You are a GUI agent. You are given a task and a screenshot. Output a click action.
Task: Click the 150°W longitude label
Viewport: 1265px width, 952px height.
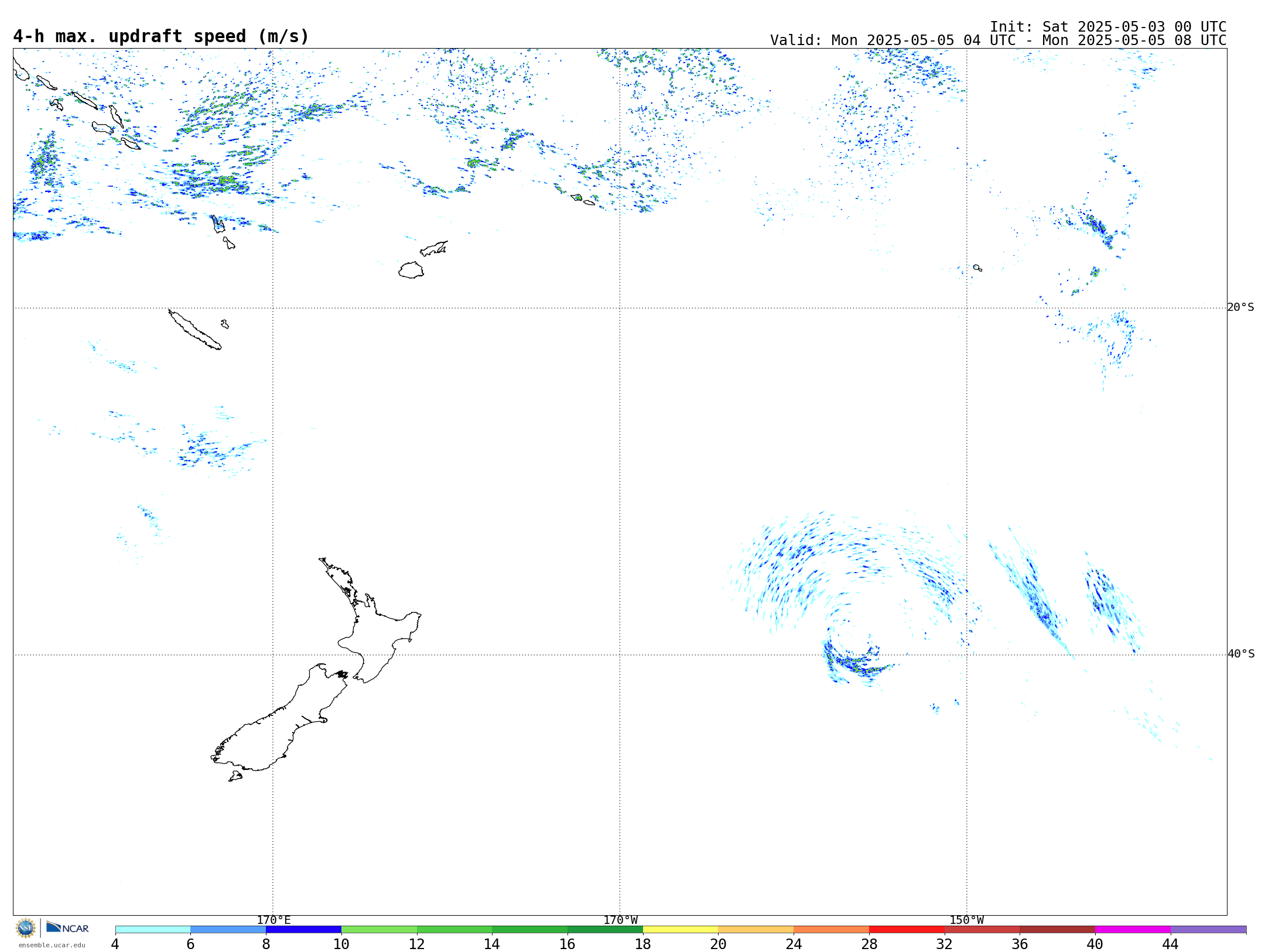click(x=967, y=920)
